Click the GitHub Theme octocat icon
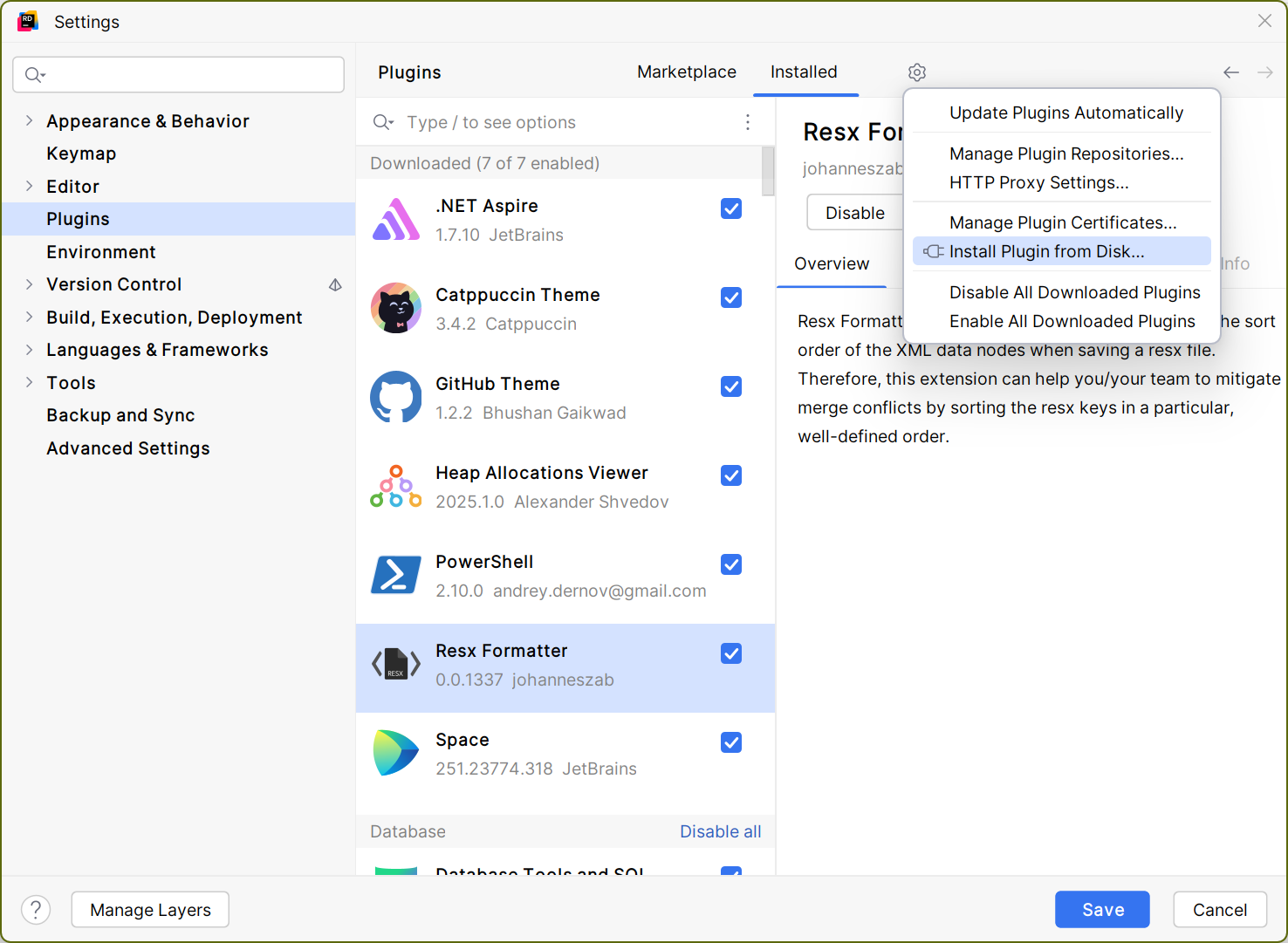 (x=396, y=397)
